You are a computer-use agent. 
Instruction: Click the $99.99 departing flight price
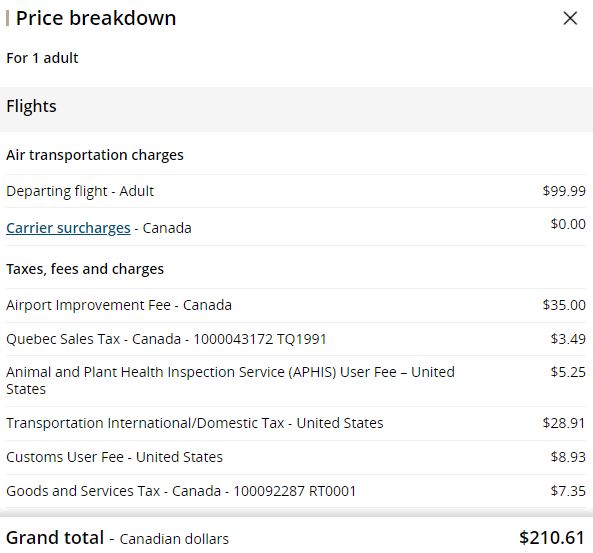pyautogui.click(x=564, y=191)
